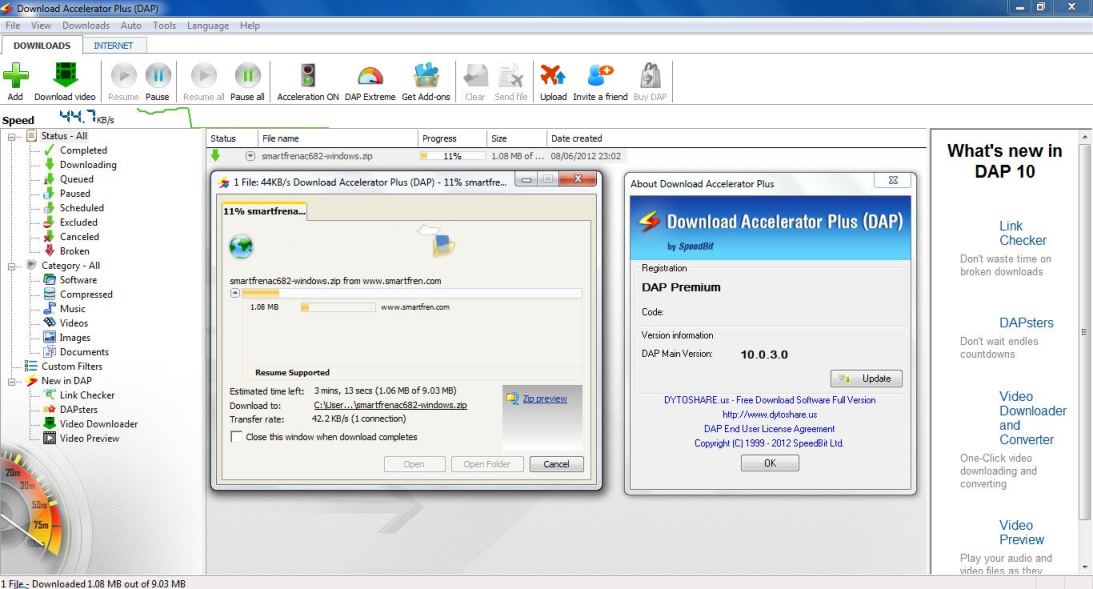Collapse the New in DAP tree node

tap(12, 381)
